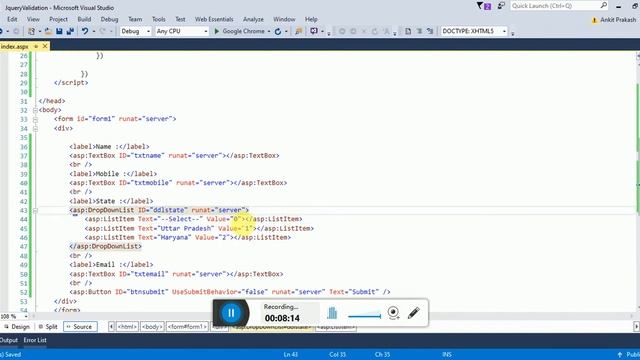Select the <form#form1> breadcrumb tag
Viewport: 640px width, 360px height.
point(187,327)
